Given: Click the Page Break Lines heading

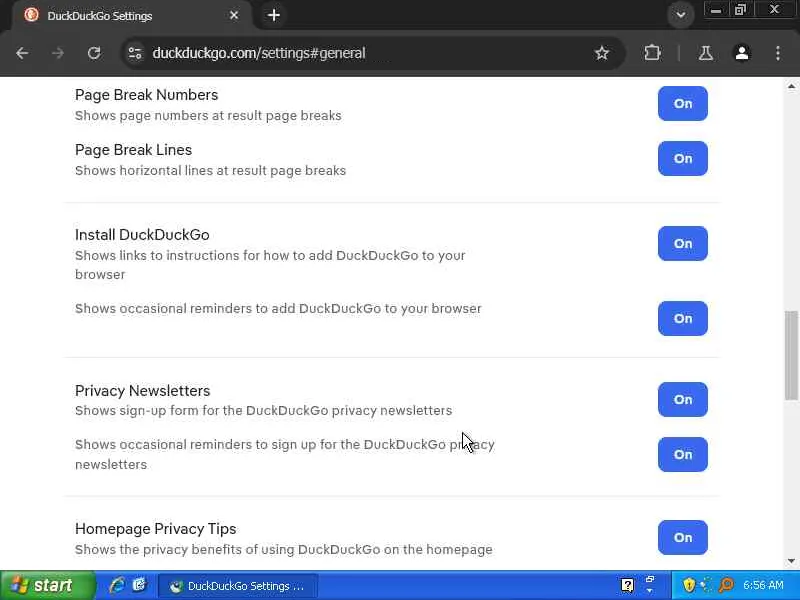Looking at the screenshot, I should click(134, 150).
